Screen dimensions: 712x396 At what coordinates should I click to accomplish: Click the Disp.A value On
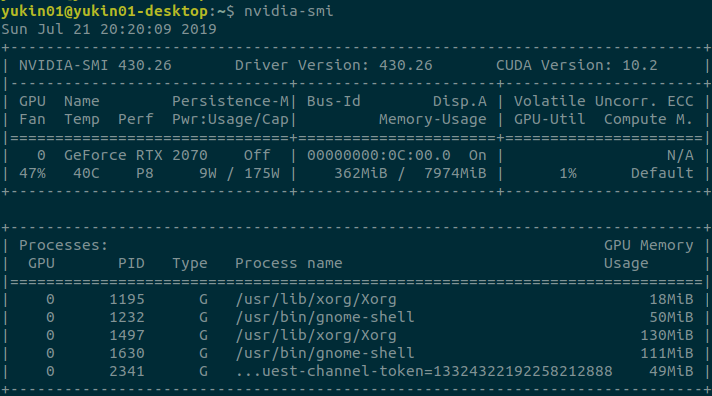pos(478,155)
